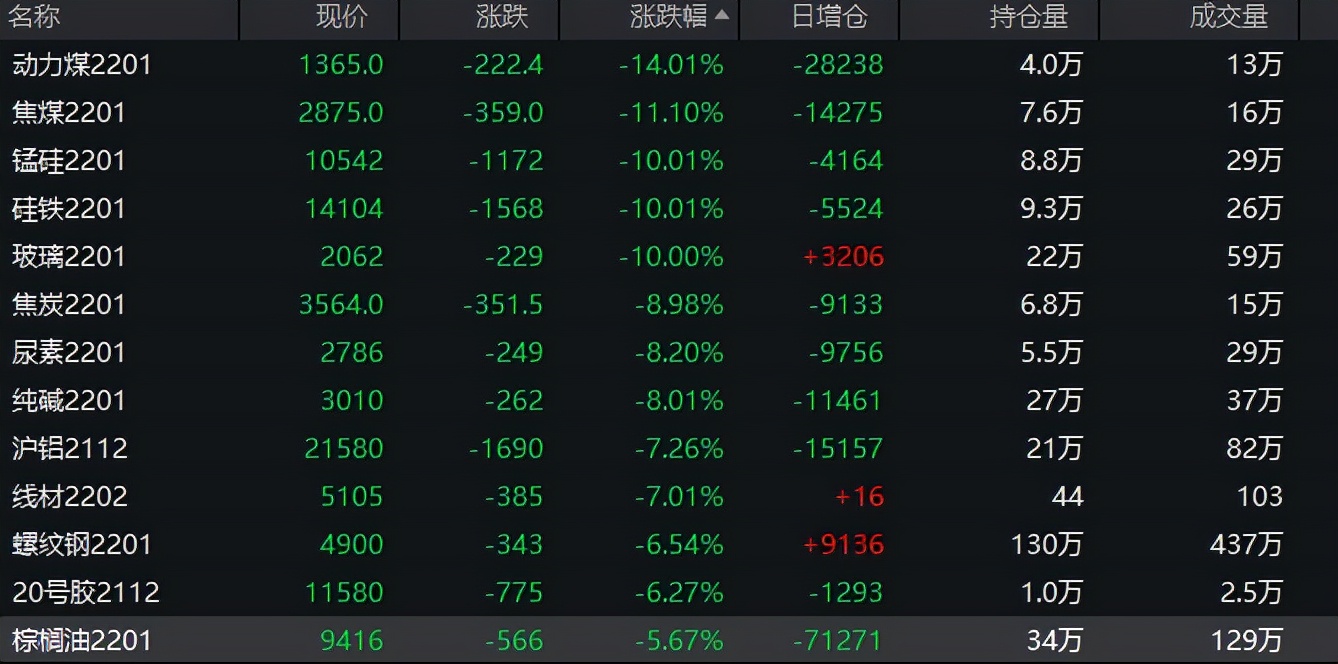Viewport: 1338px width, 664px height.
Task: Open the 纯碱2201 contract
Action: tap(69, 401)
